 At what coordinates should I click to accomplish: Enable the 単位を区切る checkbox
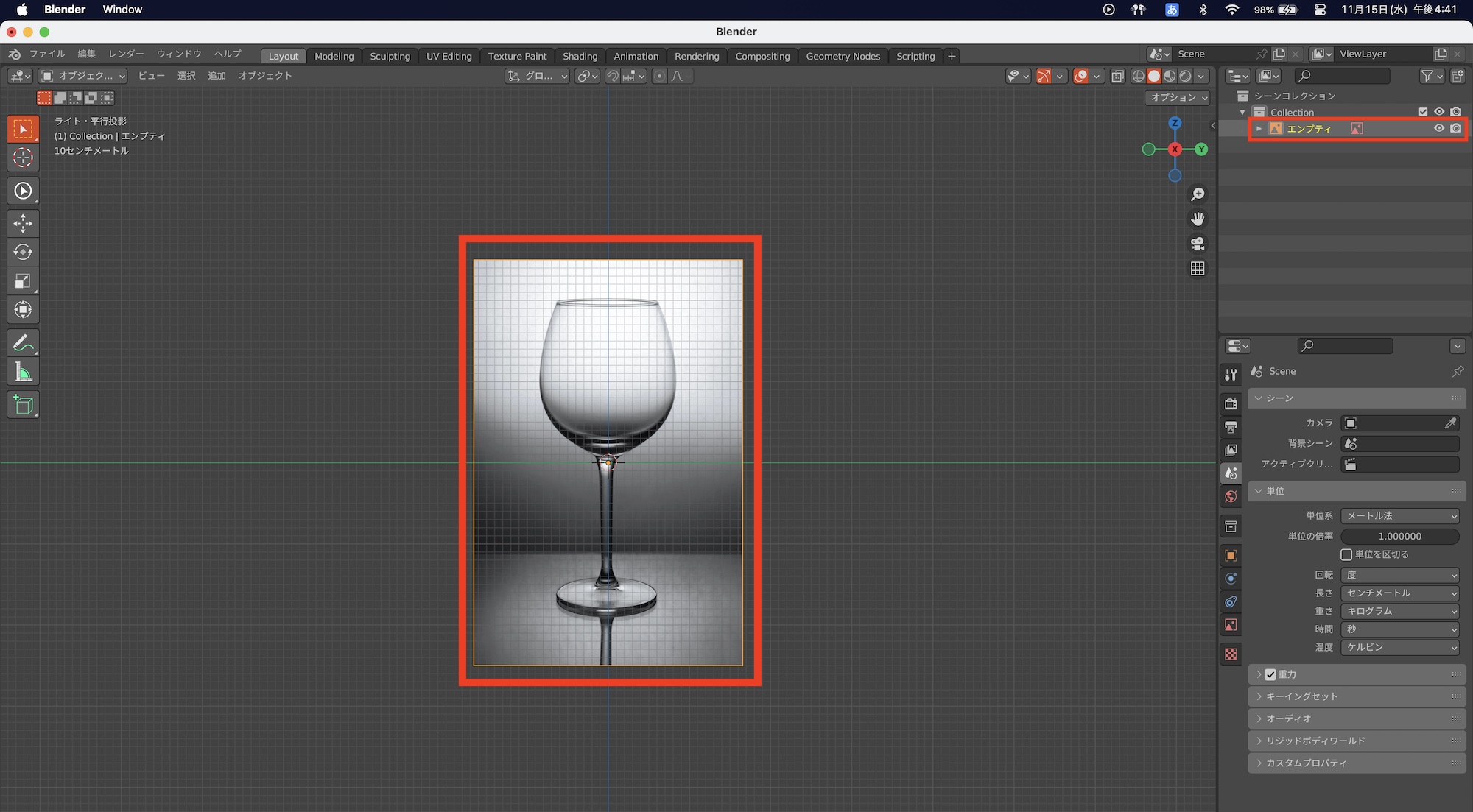[x=1346, y=554]
